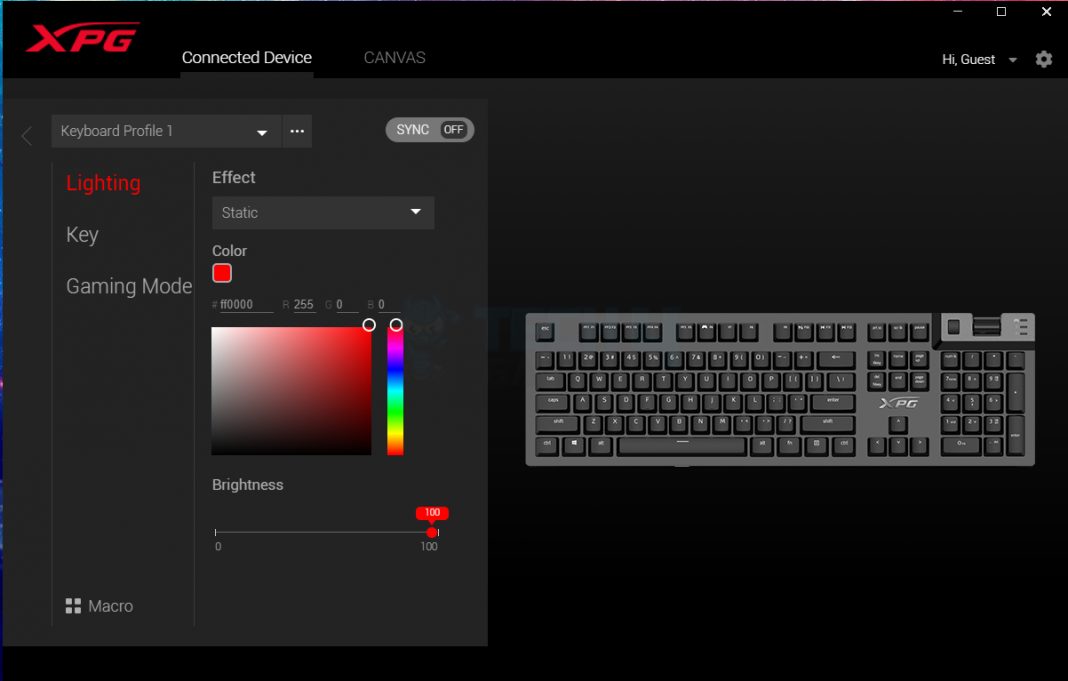Image resolution: width=1068 pixels, height=681 pixels.
Task: Click the keyboard preview image
Action: click(x=780, y=390)
